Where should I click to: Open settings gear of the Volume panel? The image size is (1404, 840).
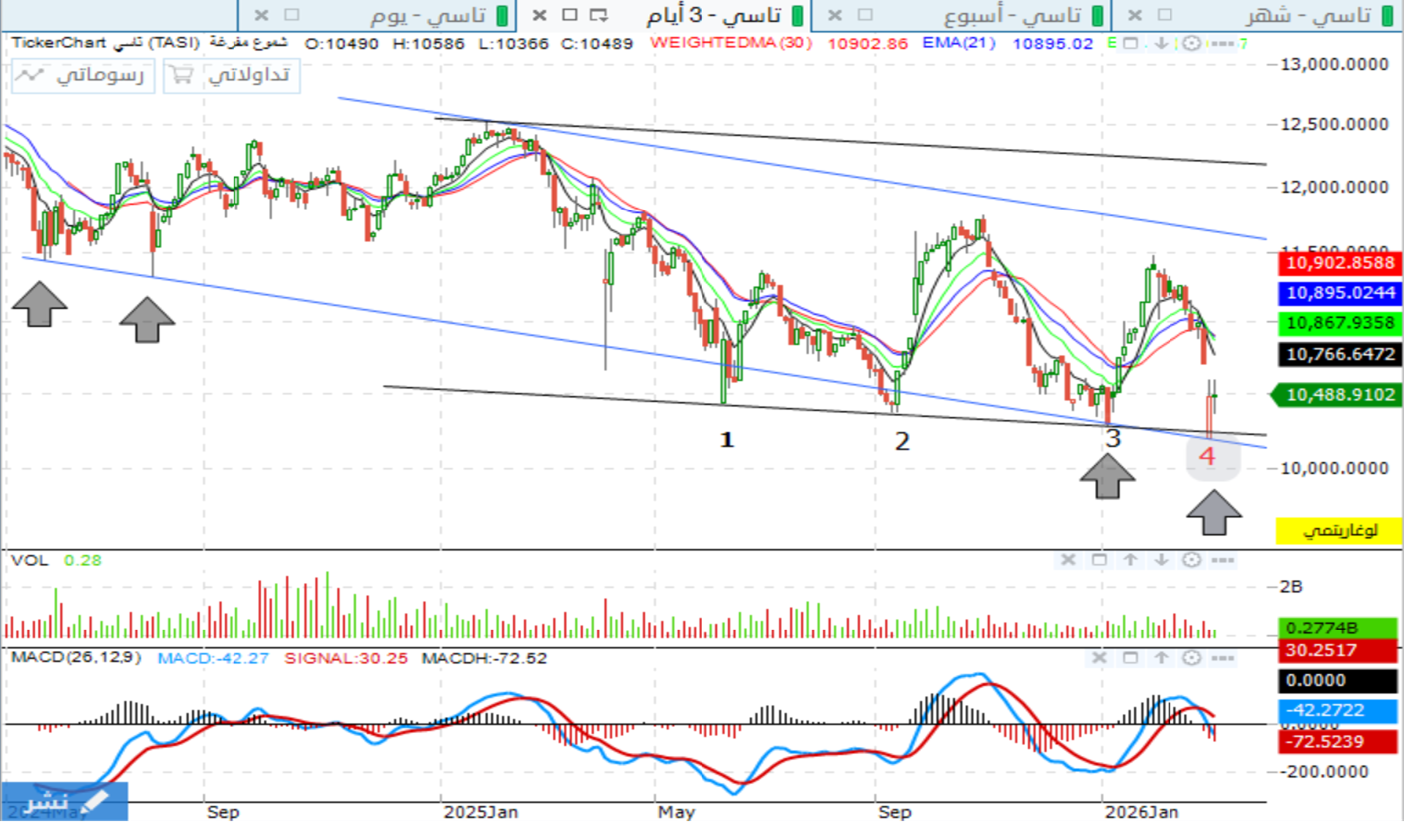pos(1191,560)
